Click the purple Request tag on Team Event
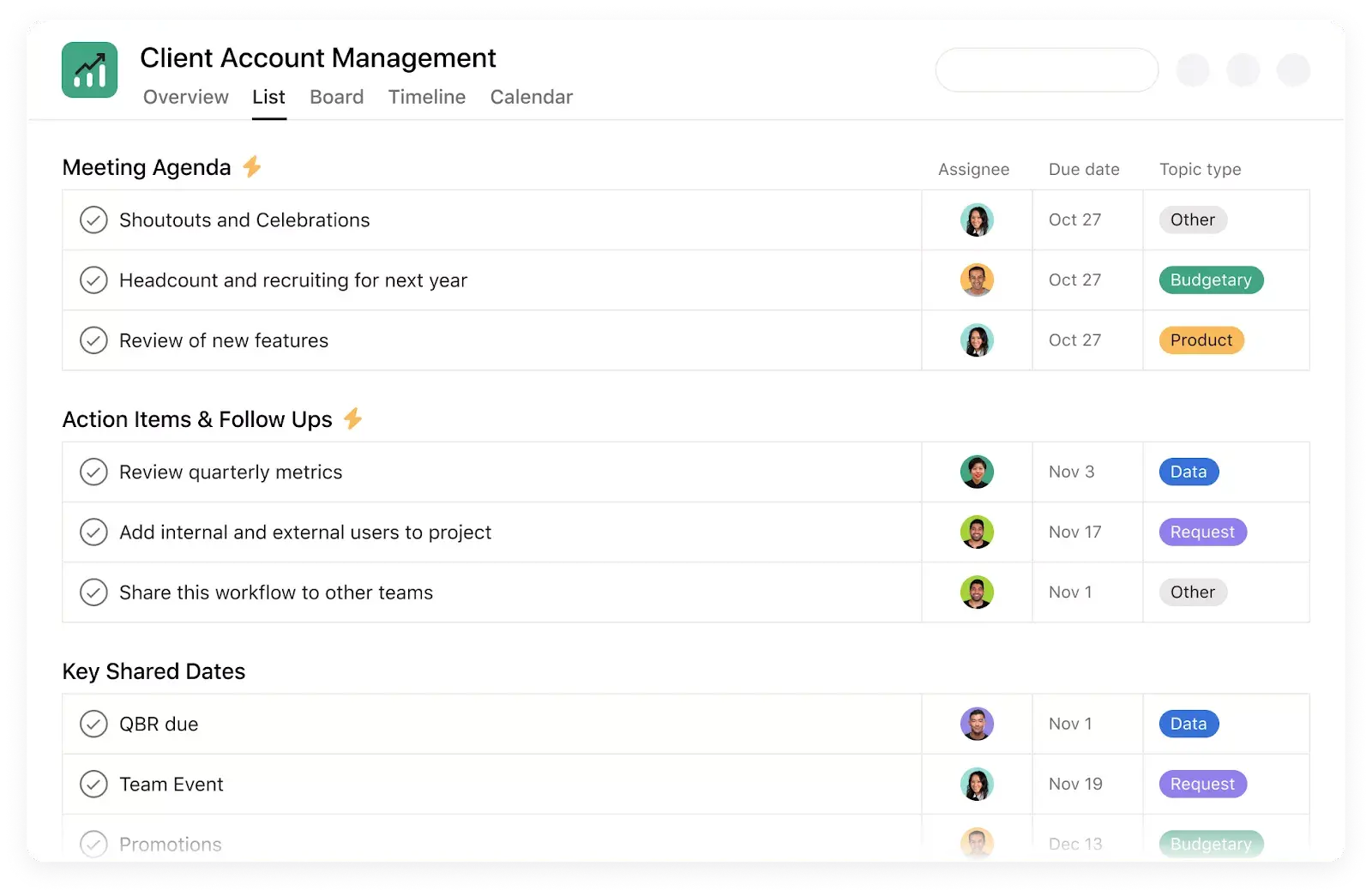 1202,784
